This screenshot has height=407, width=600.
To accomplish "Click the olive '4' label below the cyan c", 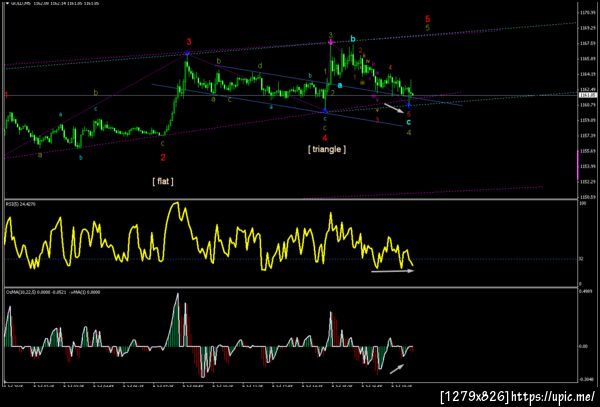I will coord(409,132).
